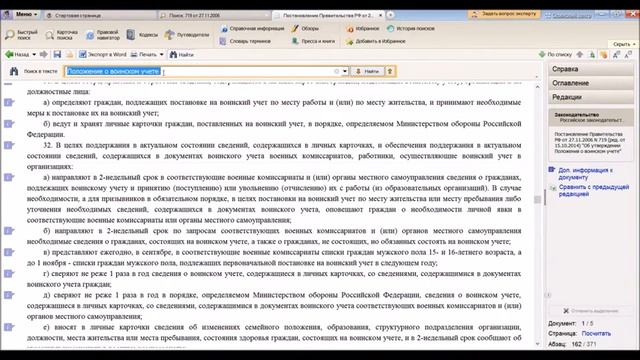Switch to Поиск: 719 от 27.11.2006 tab

(214, 15)
